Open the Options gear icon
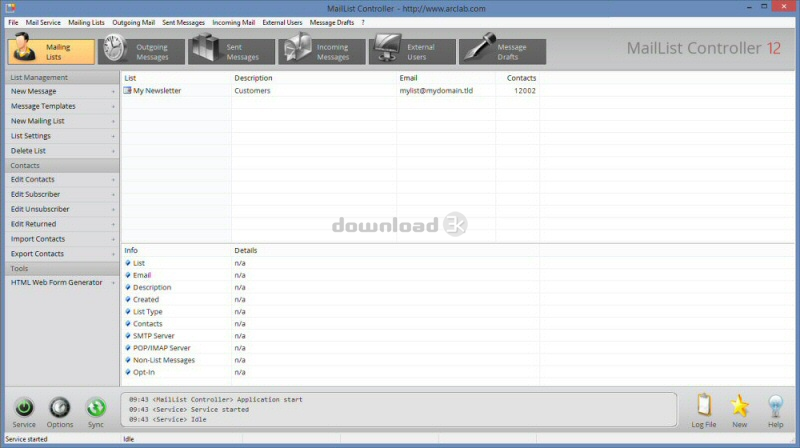The height and width of the screenshot is (448, 800). click(60, 408)
